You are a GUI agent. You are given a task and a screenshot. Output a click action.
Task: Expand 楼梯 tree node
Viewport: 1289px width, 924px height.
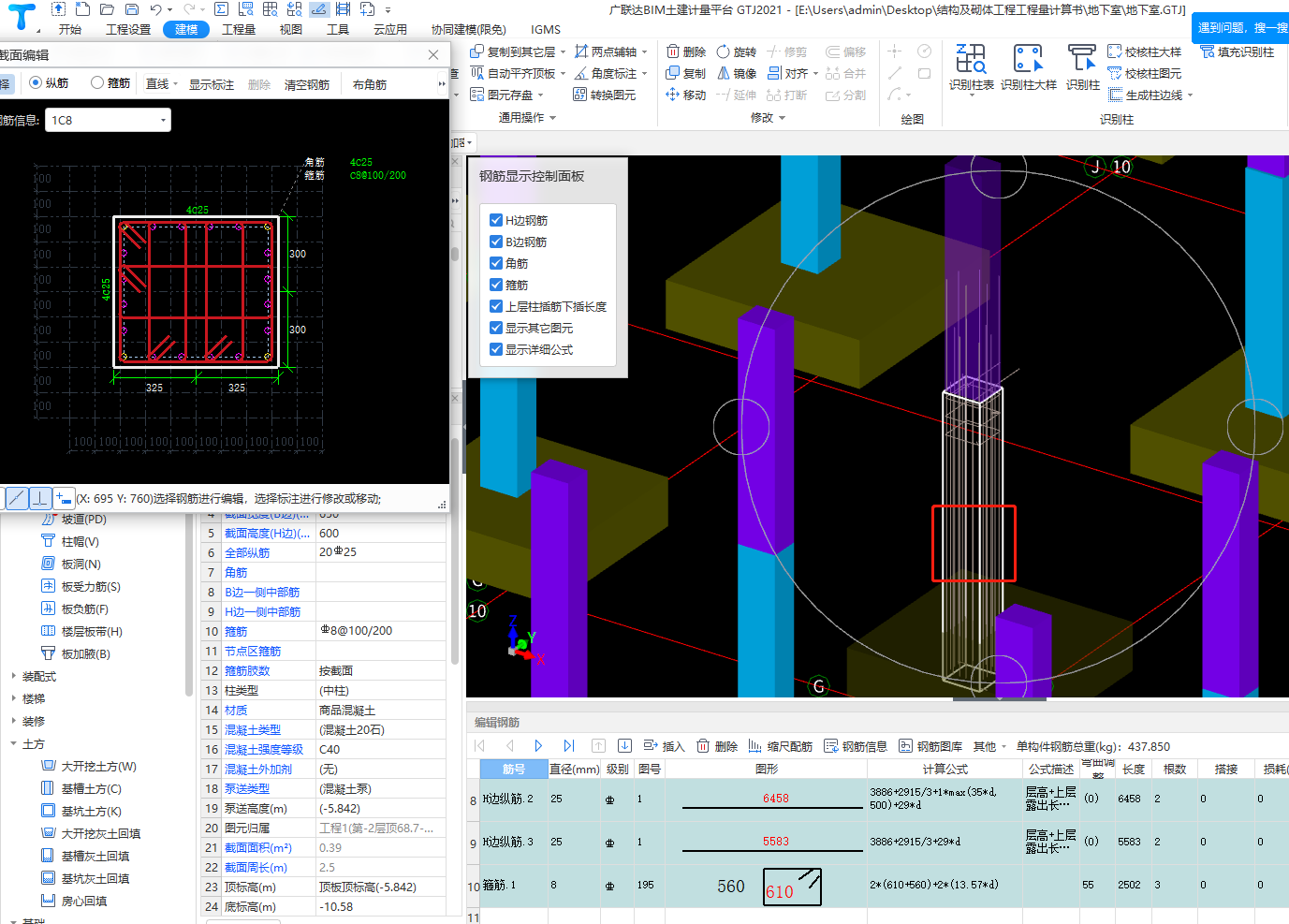(14, 698)
